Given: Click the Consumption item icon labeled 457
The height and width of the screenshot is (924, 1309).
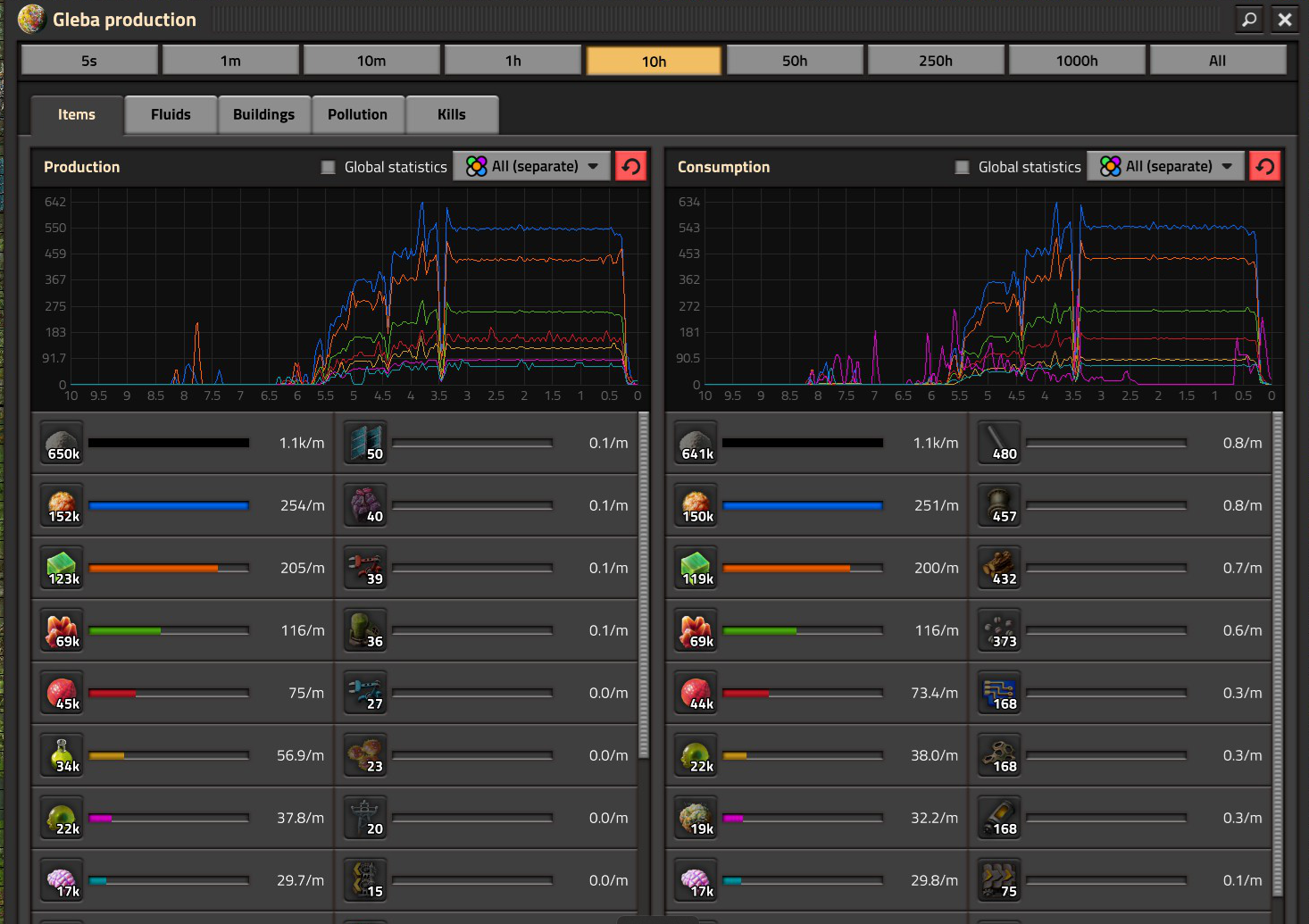Looking at the screenshot, I should [999, 505].
